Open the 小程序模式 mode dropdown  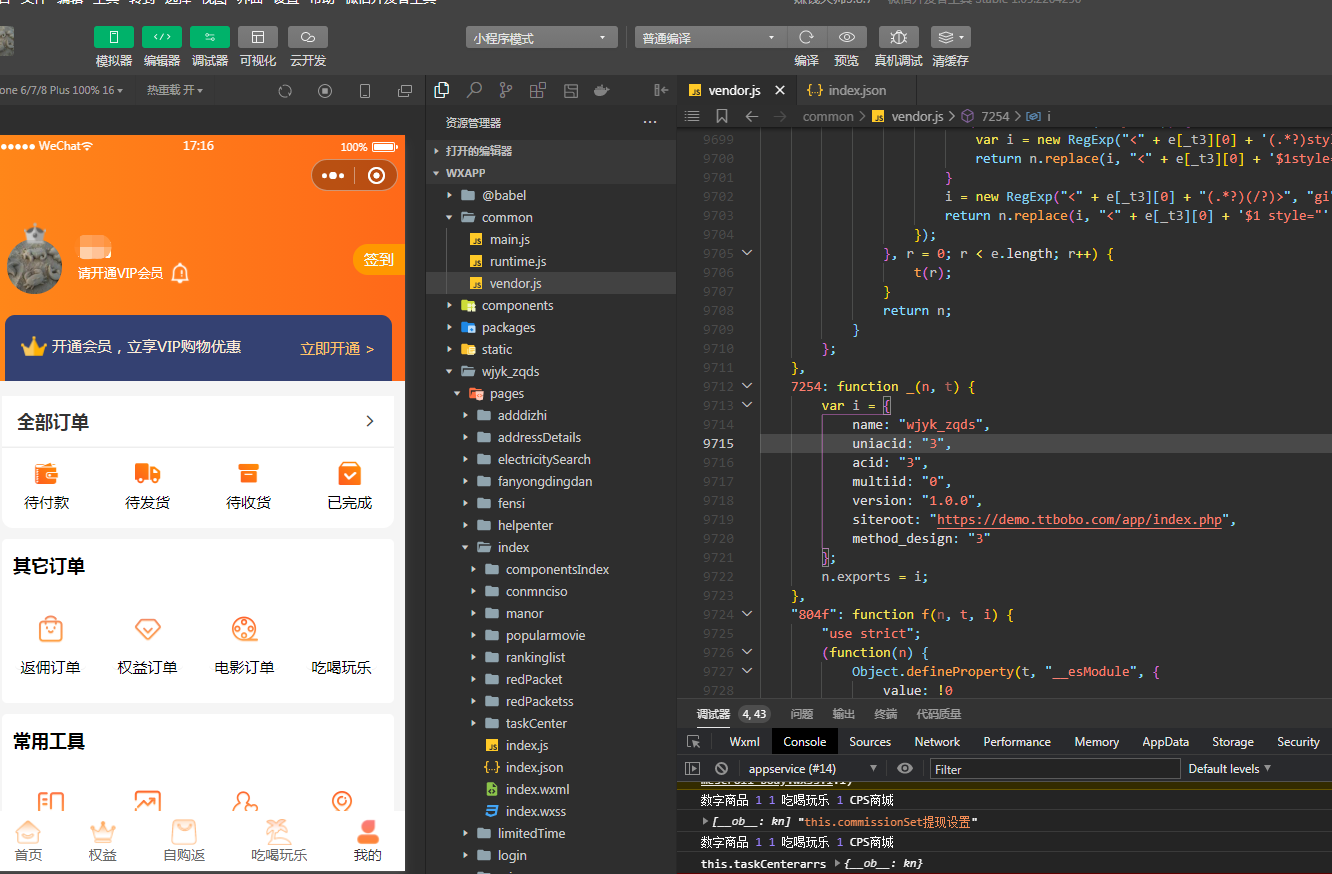pos(541,36)
